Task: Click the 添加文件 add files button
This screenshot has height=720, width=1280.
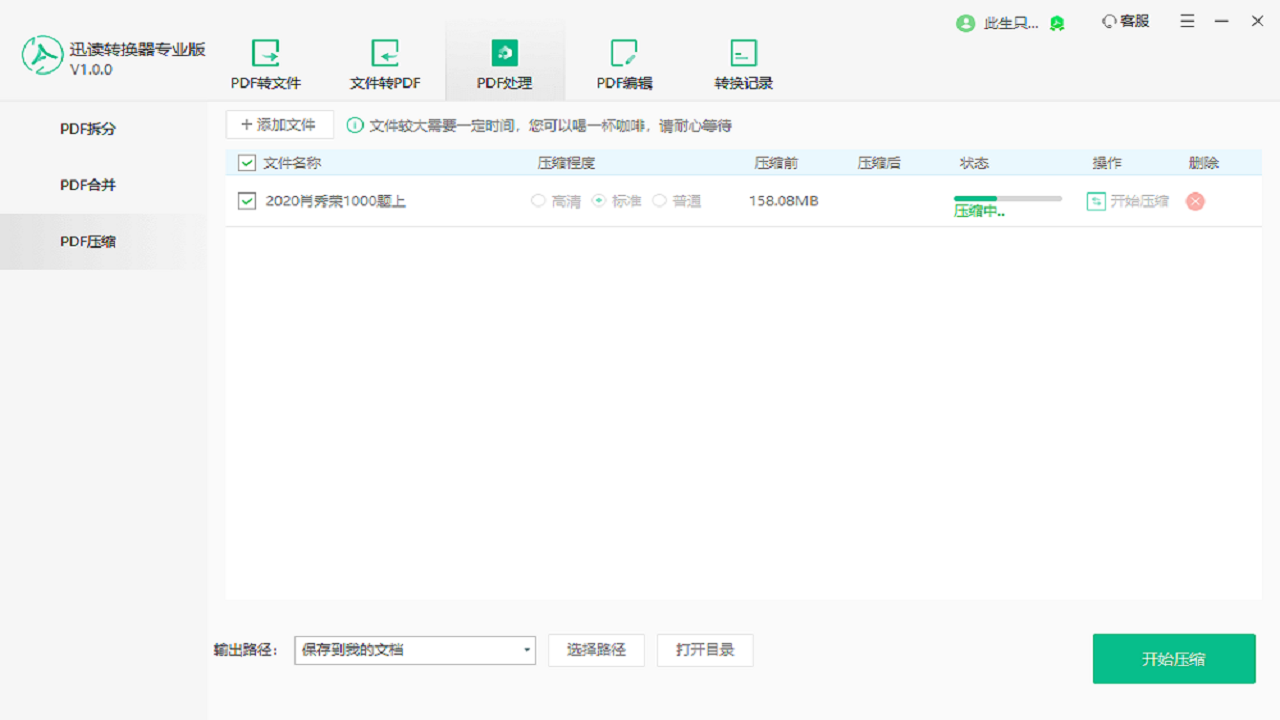Action: (280, 124)
